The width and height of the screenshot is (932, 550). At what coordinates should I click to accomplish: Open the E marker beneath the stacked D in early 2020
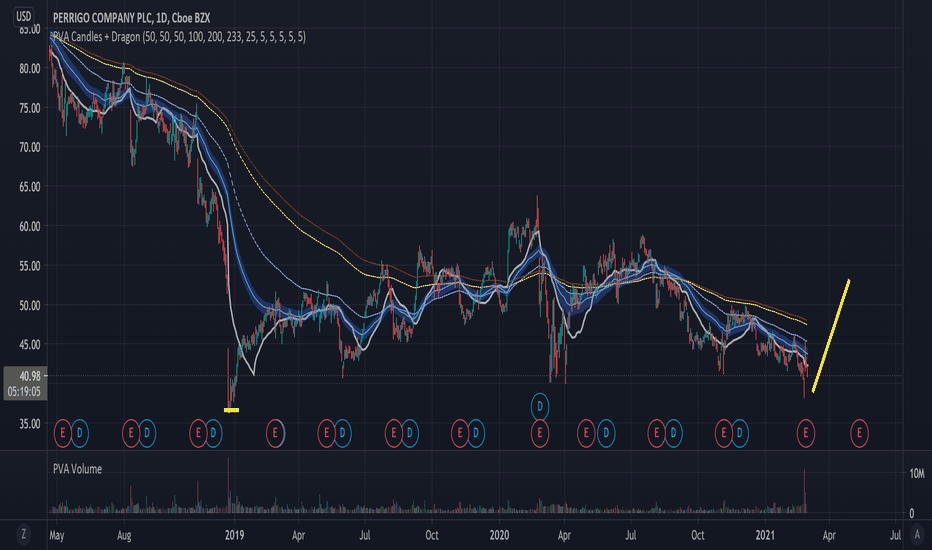click(540, 433)
